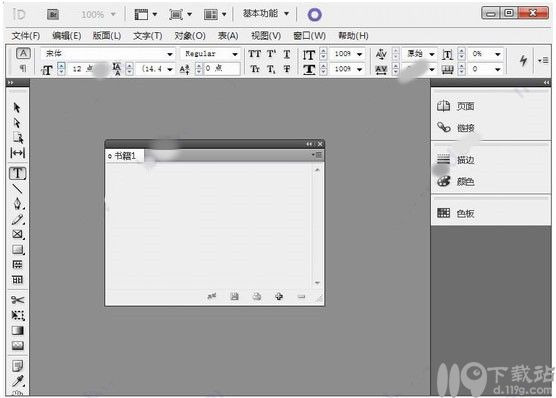Click the CS Live circle icon

(x=315, y=15)
